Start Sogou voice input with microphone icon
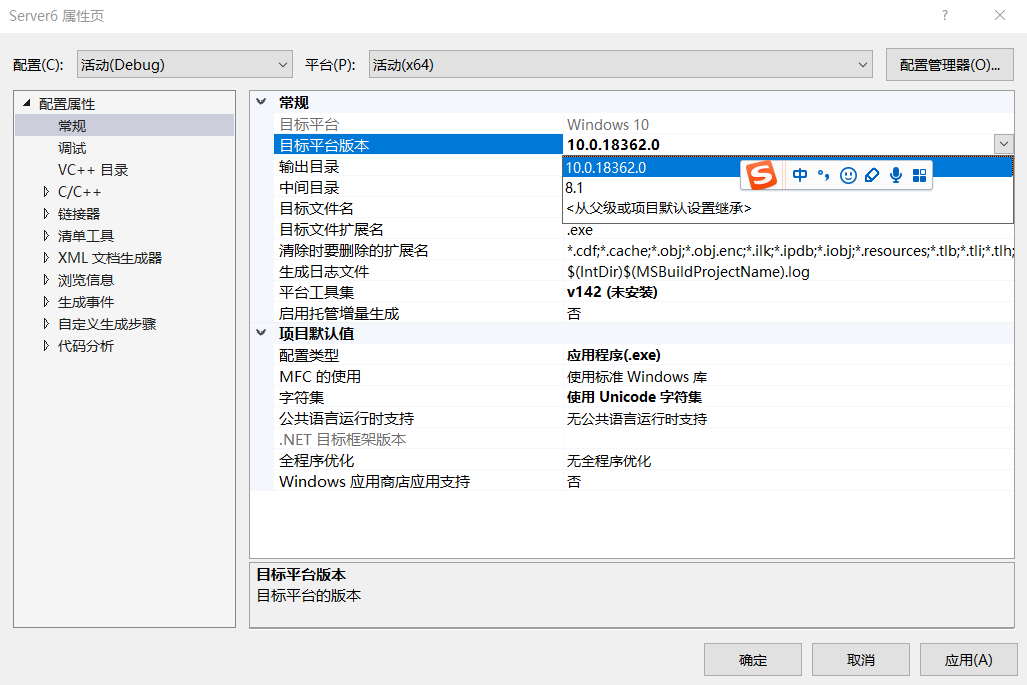 (x=895, y=175)
